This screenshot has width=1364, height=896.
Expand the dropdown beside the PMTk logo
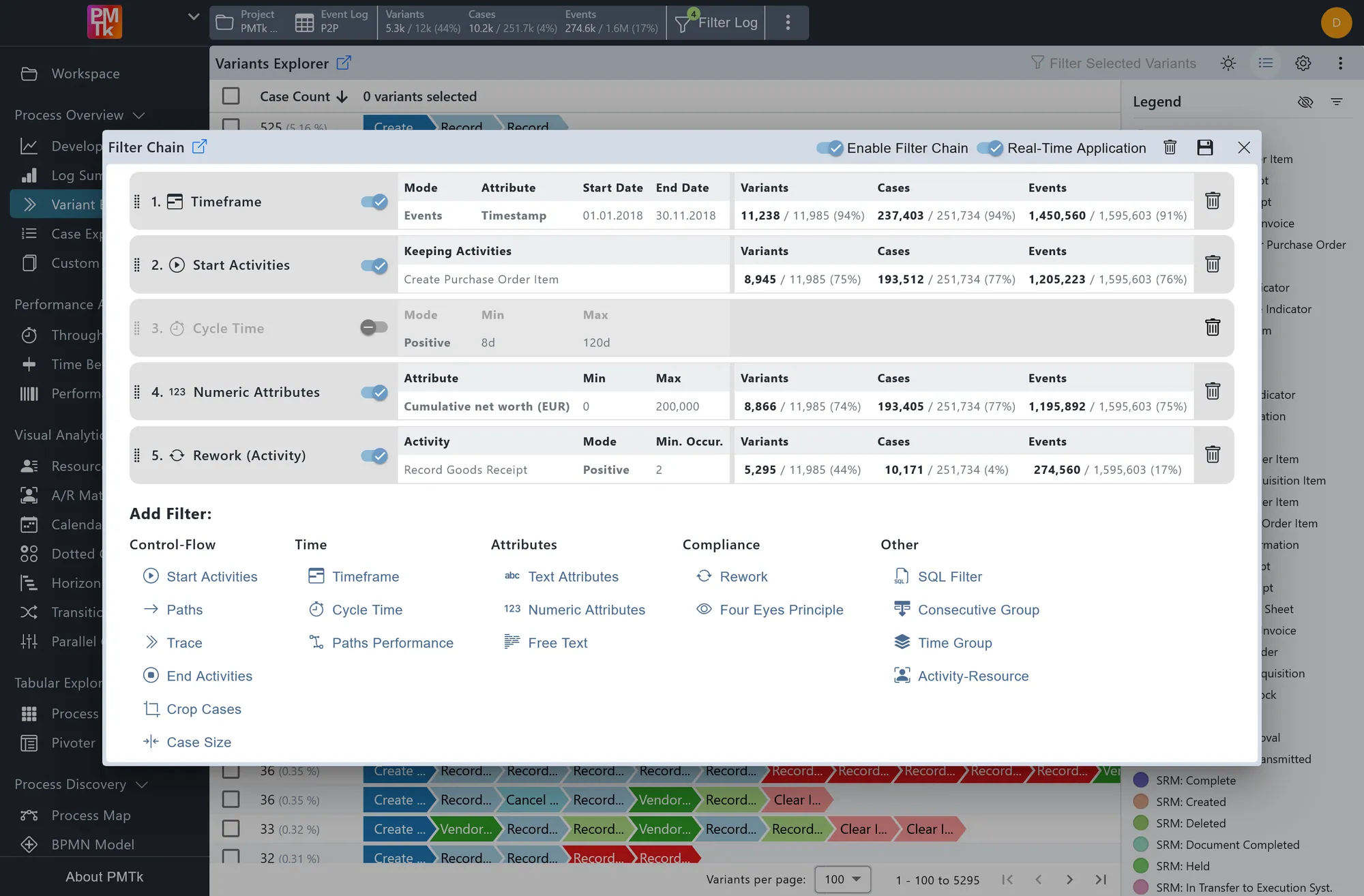click(194, 17)
